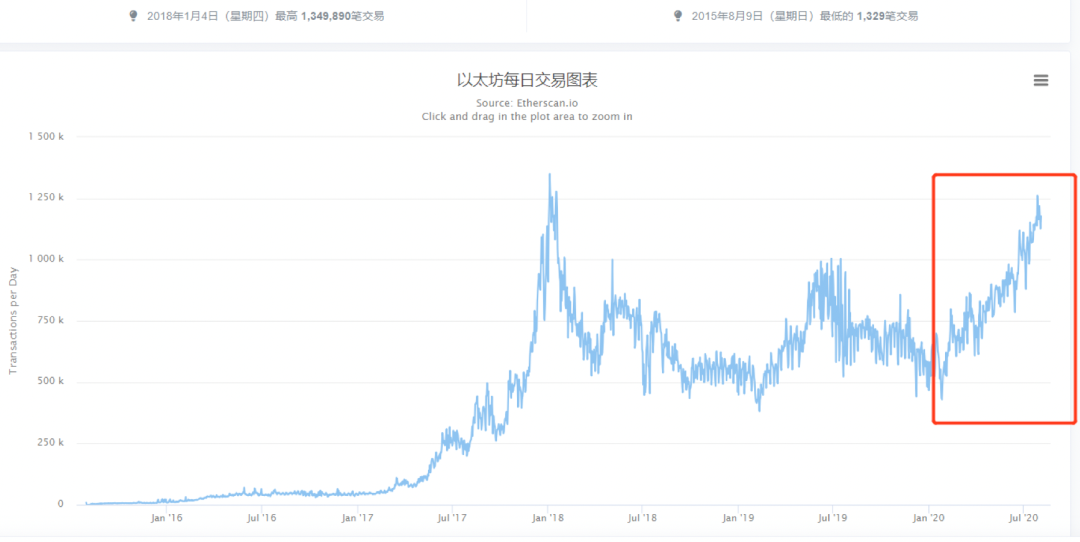
Task: Click the January 2018 peak on the line
Action: [x=549, y=176]
